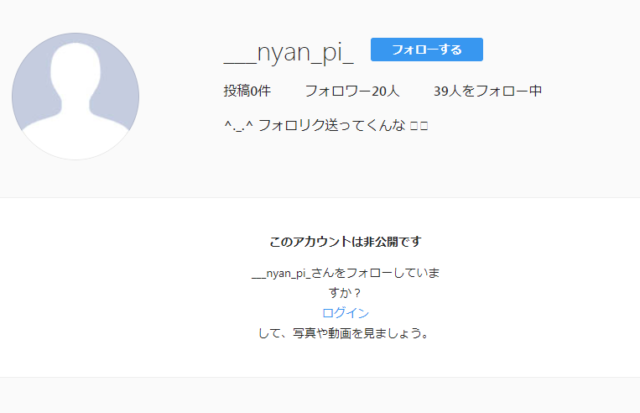Click the head of the avatar silhouette
The image size is (640, 413).
(75, 76)
